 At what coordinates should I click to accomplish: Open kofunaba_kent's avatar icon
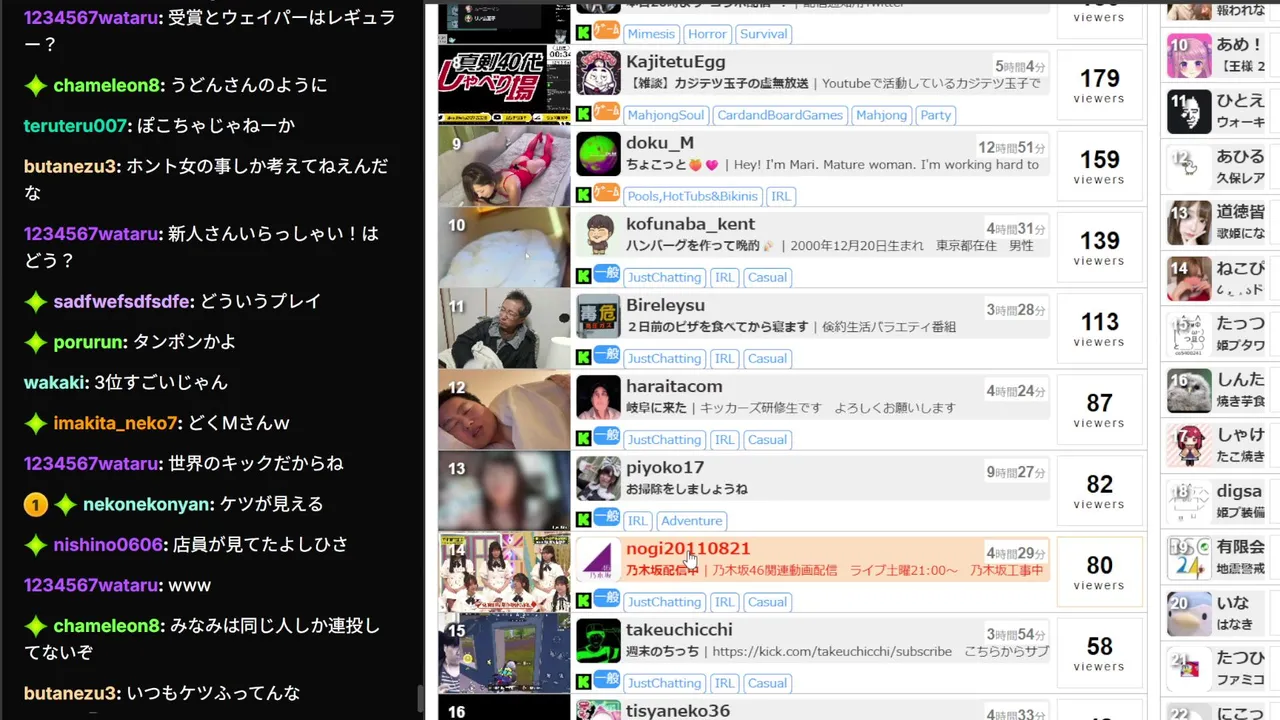pos(598,235)
